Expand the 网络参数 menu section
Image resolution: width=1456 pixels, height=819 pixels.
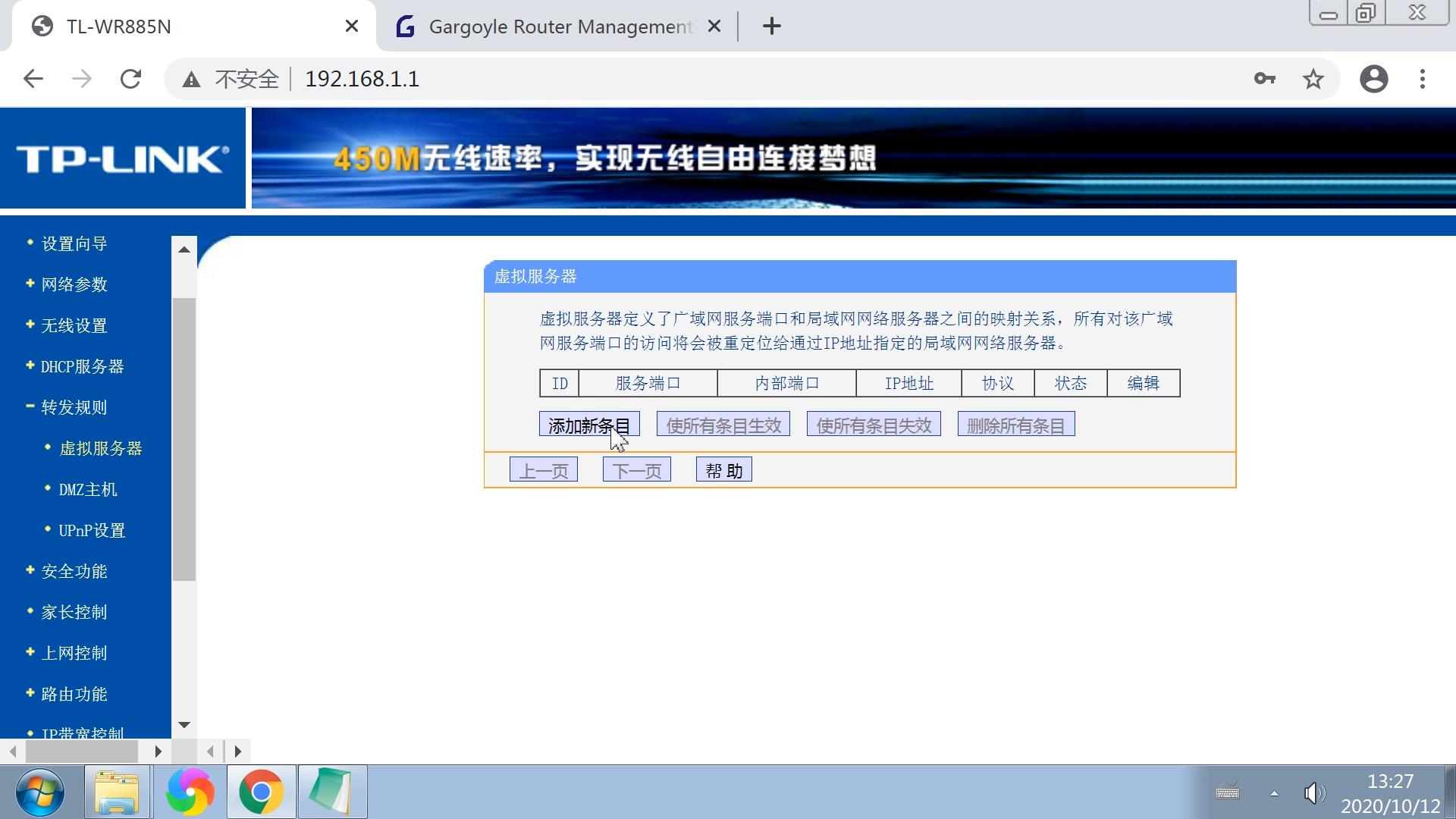(x=74, y=284)
